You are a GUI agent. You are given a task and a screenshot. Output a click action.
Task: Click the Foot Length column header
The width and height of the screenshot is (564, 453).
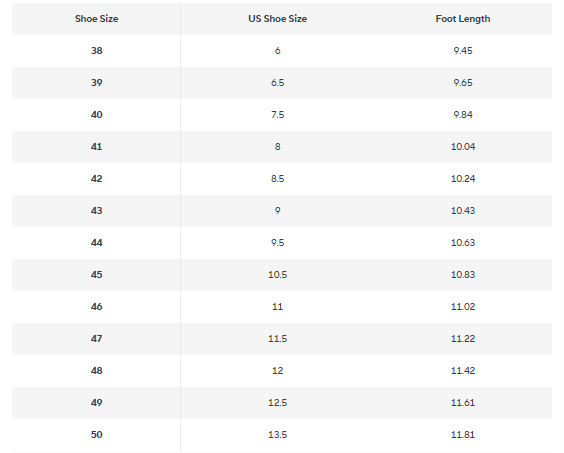[463, 19]
